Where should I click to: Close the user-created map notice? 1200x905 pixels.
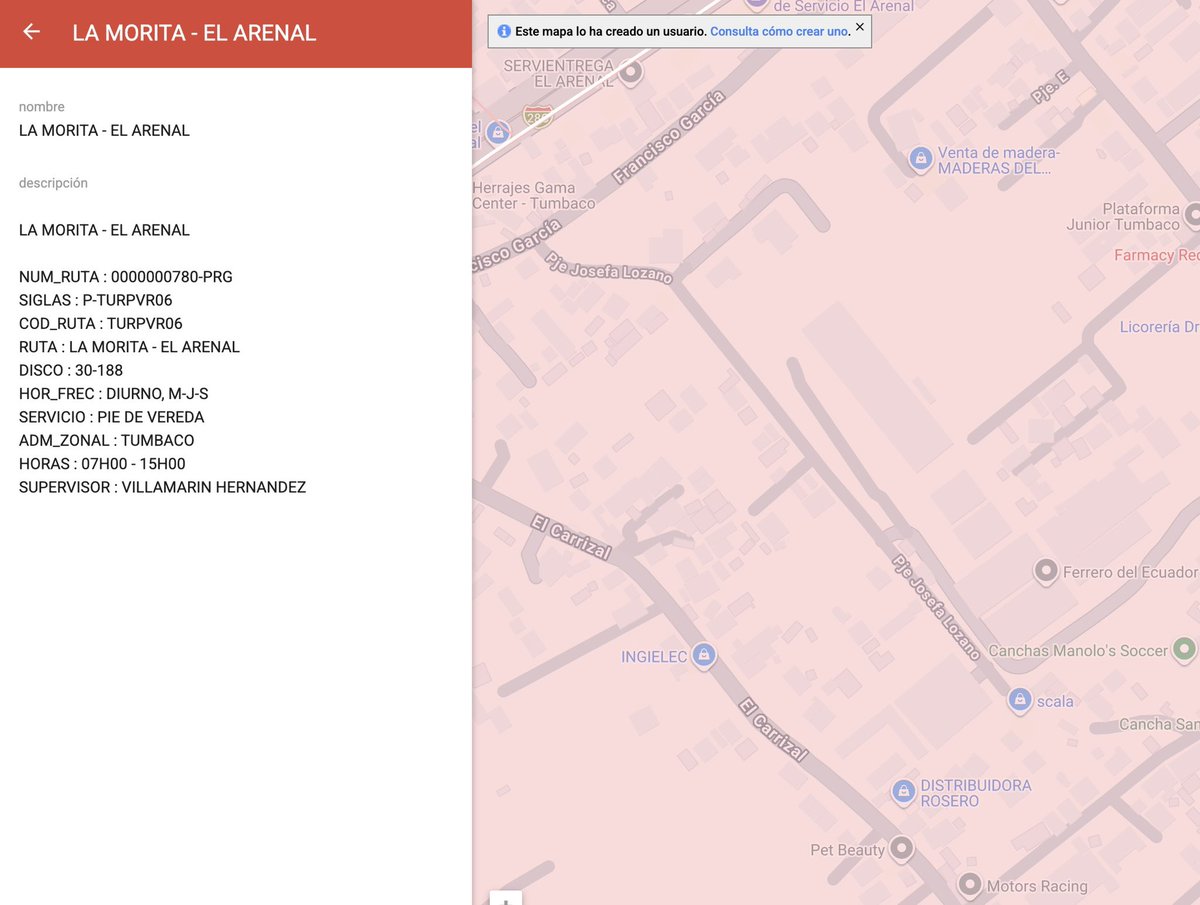859,27
